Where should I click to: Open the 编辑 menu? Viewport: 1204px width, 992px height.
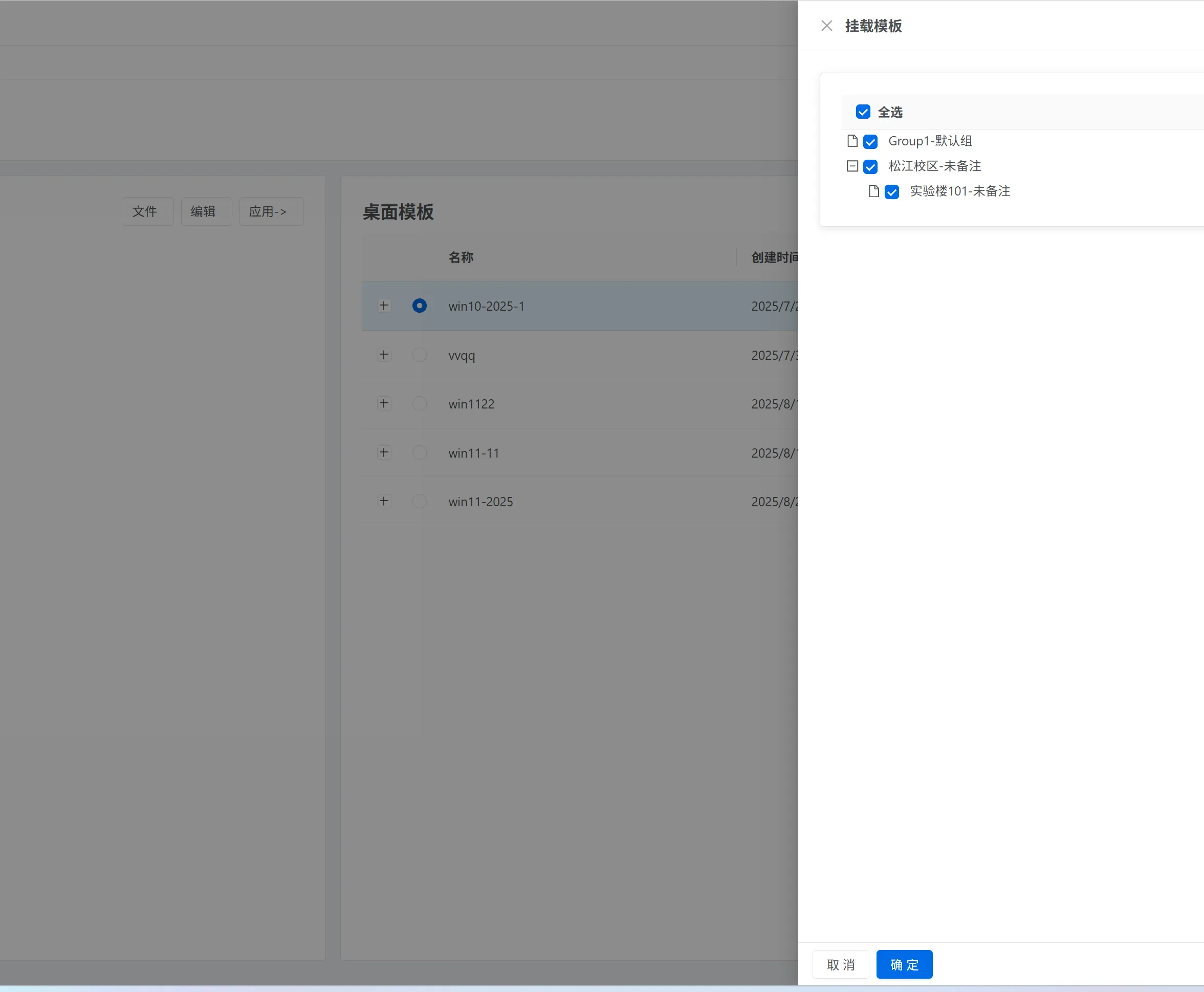click(206, 211)
